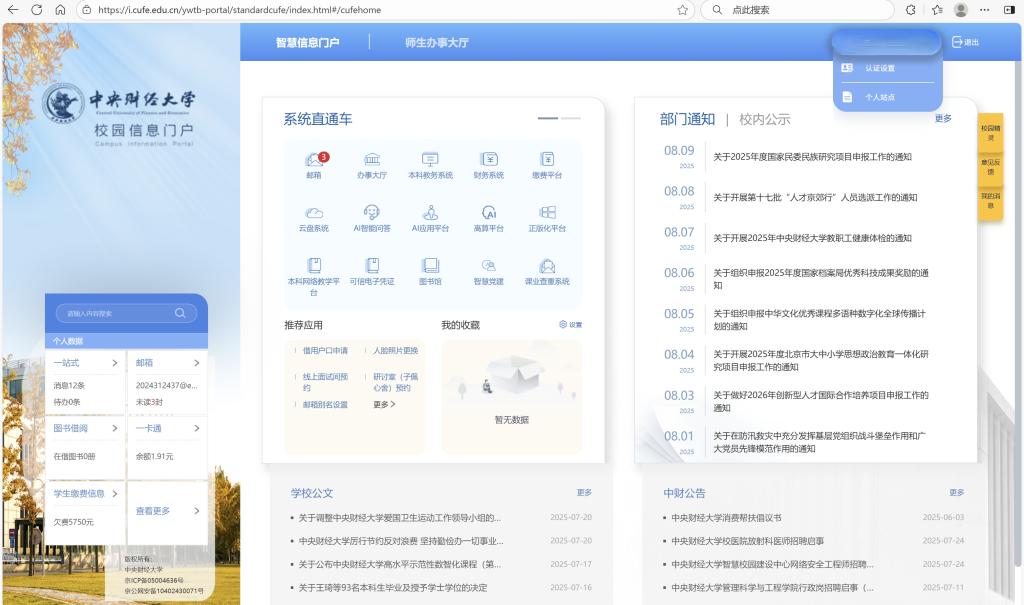Switch to the 师生办事大厅 tab

(436, 43)
